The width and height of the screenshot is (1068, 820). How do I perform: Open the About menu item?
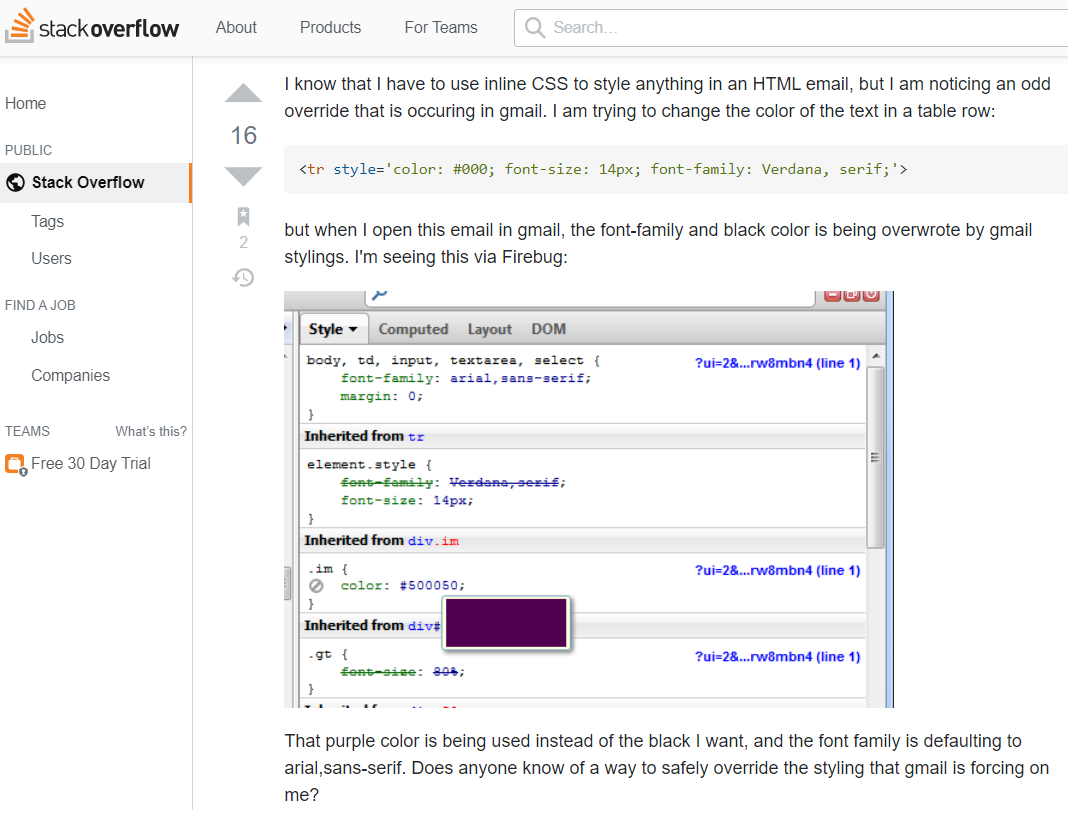pyautogui.click(x=236, y=27)
